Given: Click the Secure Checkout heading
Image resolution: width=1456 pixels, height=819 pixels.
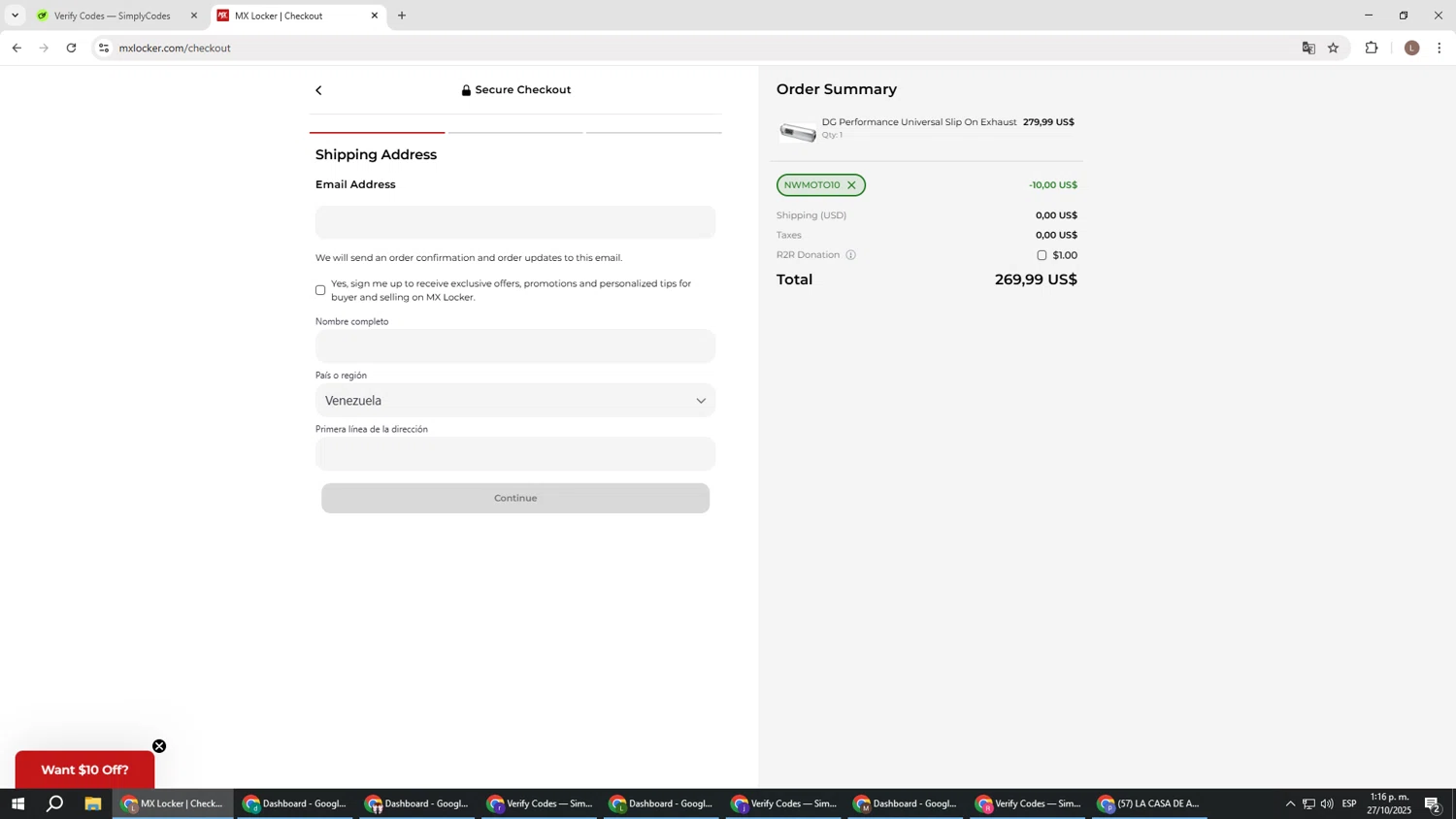Looking at the screenshot, I should coord(516,90).
